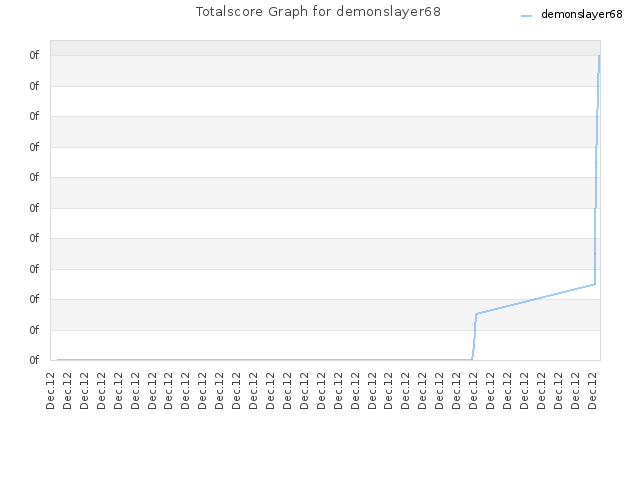
Task: Click the top '0f' y-axis label
Action: click(34, 55)
